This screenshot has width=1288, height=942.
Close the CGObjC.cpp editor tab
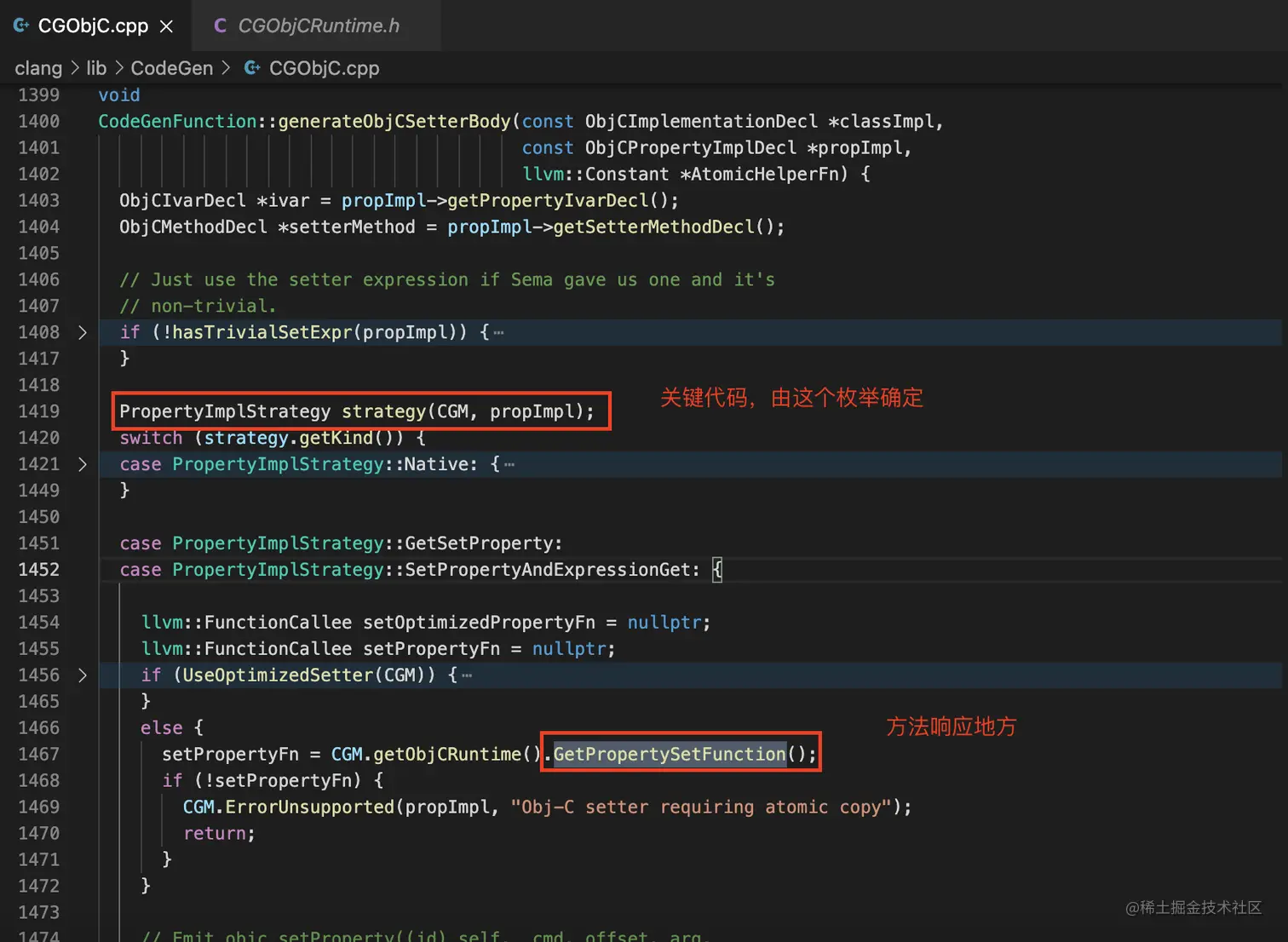point(165,26)
